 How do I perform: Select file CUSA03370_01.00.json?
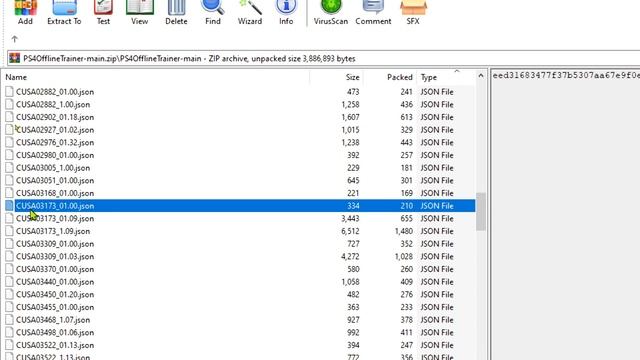[x=55, y=269]
